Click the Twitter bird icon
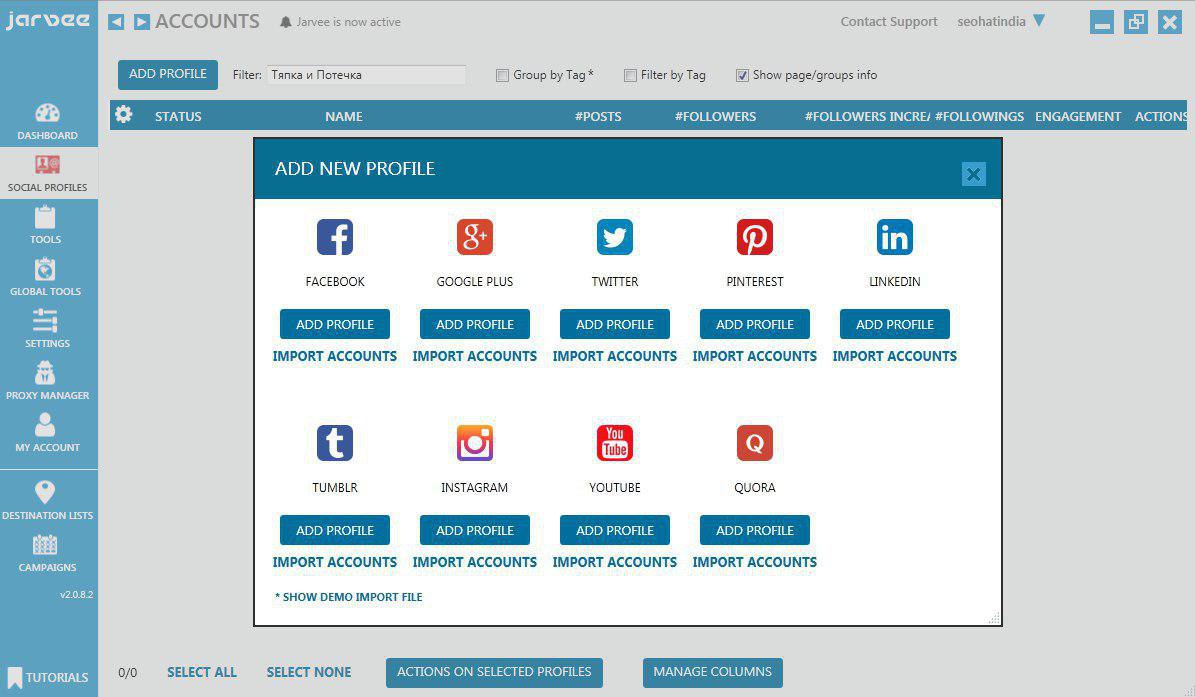The height and width of the screenshot is (697, 1195). [615, 237]
